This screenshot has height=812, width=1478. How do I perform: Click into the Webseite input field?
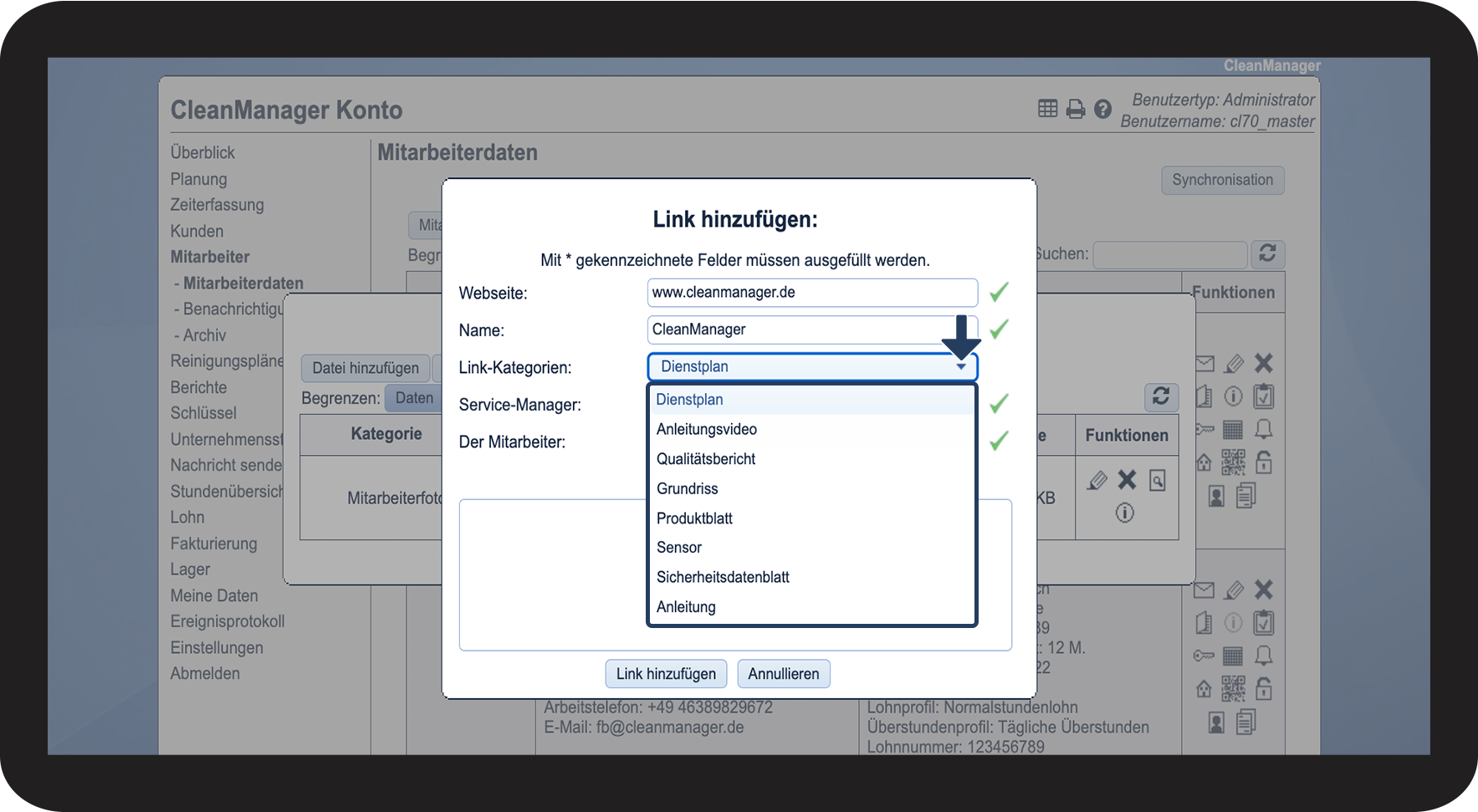click(x=811, y=293)
